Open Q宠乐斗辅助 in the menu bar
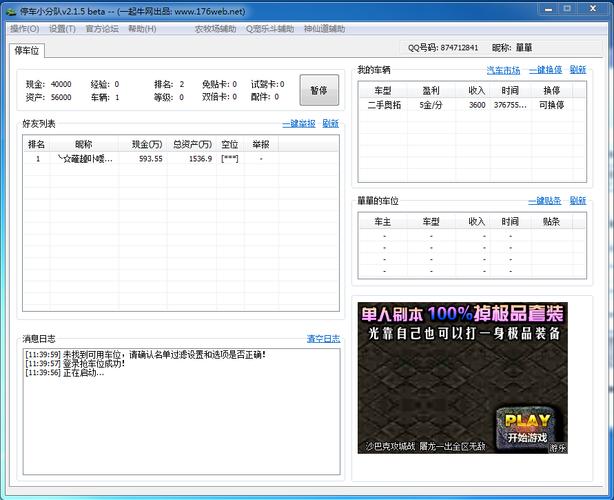This screenshot has width=614, height=500. click(270, 29)
